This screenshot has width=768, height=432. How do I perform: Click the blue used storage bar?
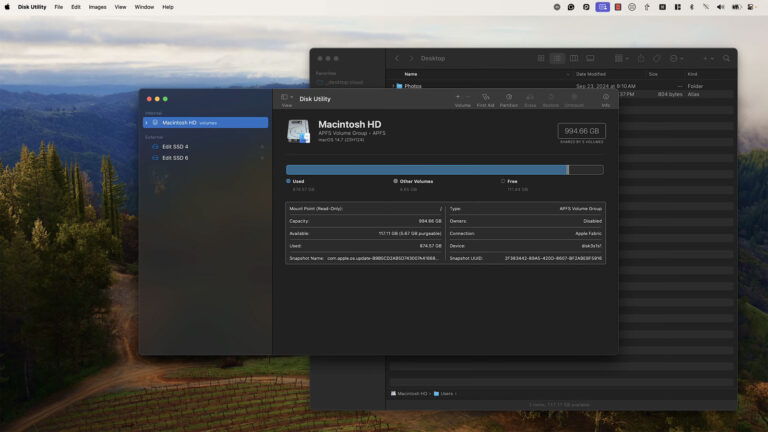(427, 170)
